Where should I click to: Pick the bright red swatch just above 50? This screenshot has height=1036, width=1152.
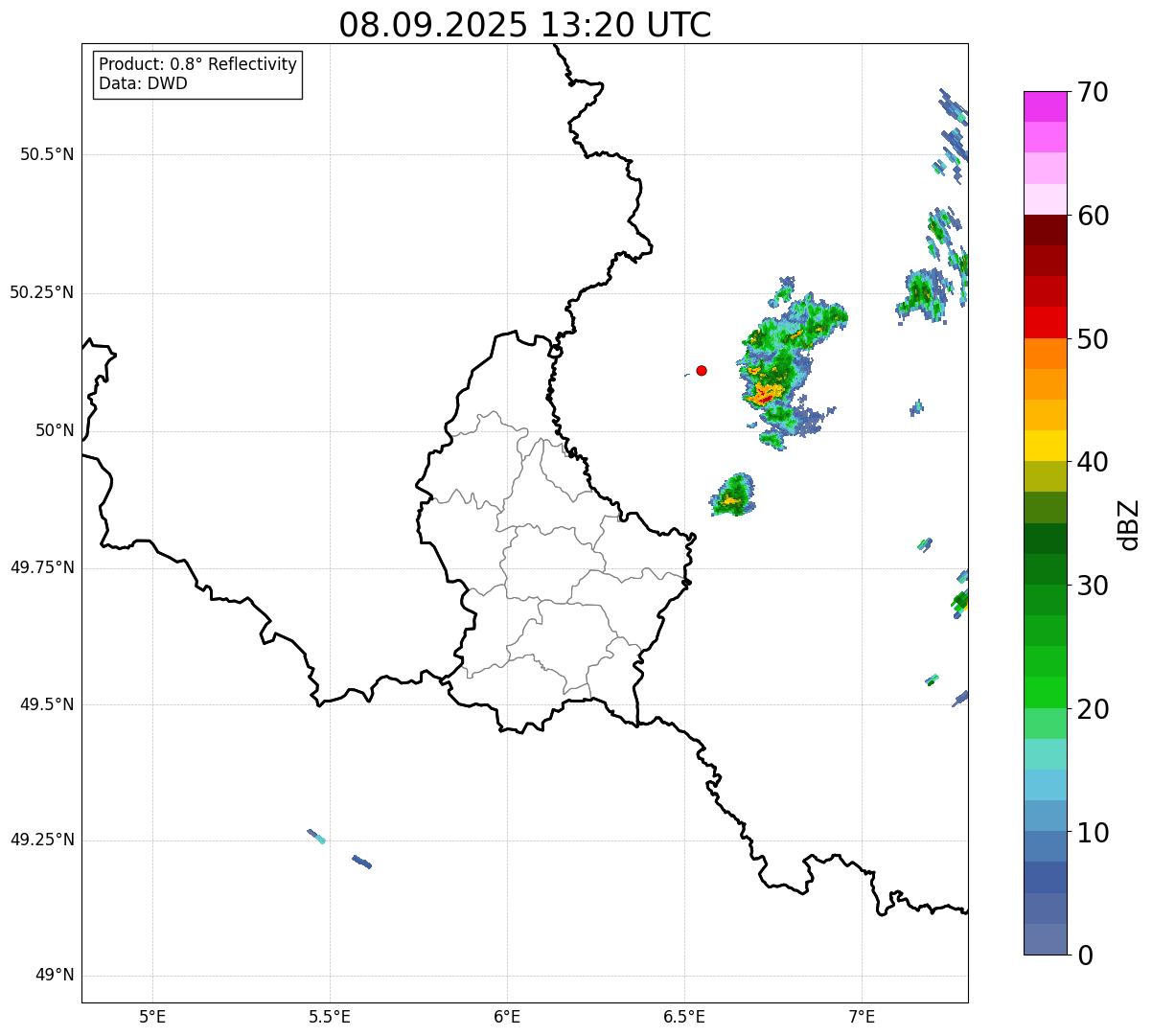[x=1045, y=322]
